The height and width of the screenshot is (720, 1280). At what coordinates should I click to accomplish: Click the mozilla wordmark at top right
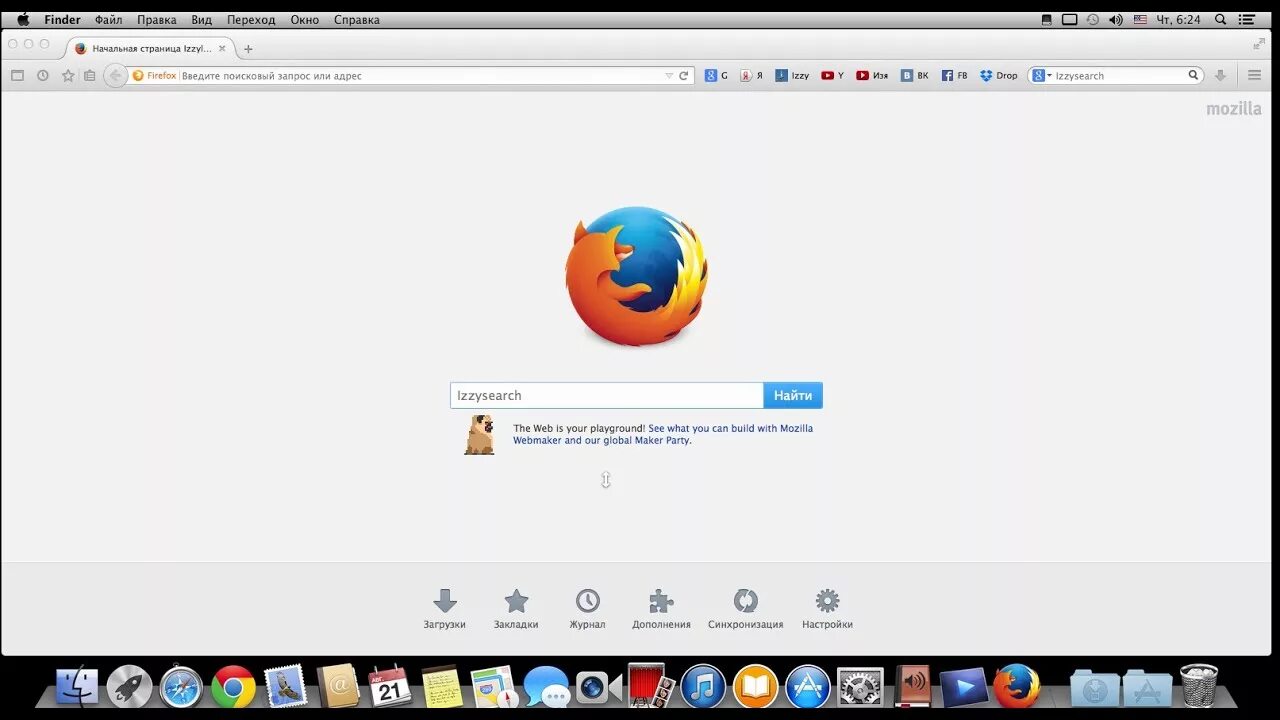point(1234,109)
